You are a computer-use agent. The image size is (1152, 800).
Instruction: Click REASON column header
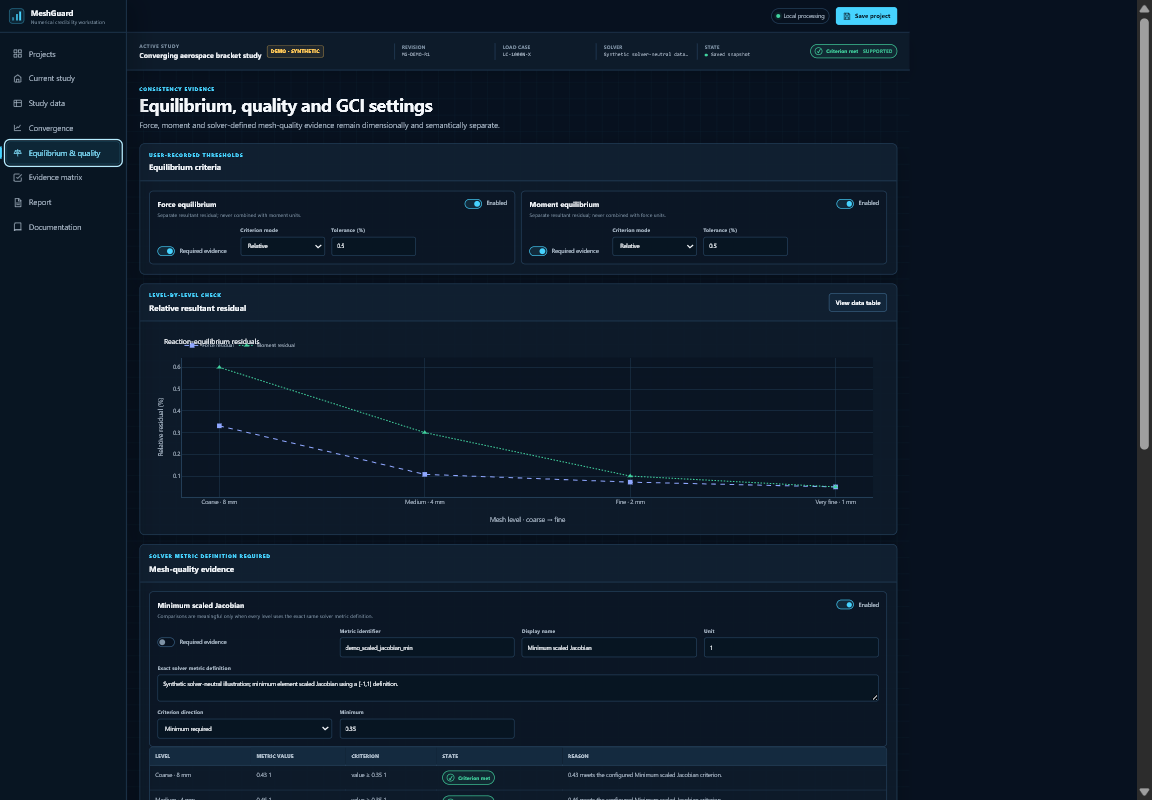pyautogui.click(x=577, y=756)
